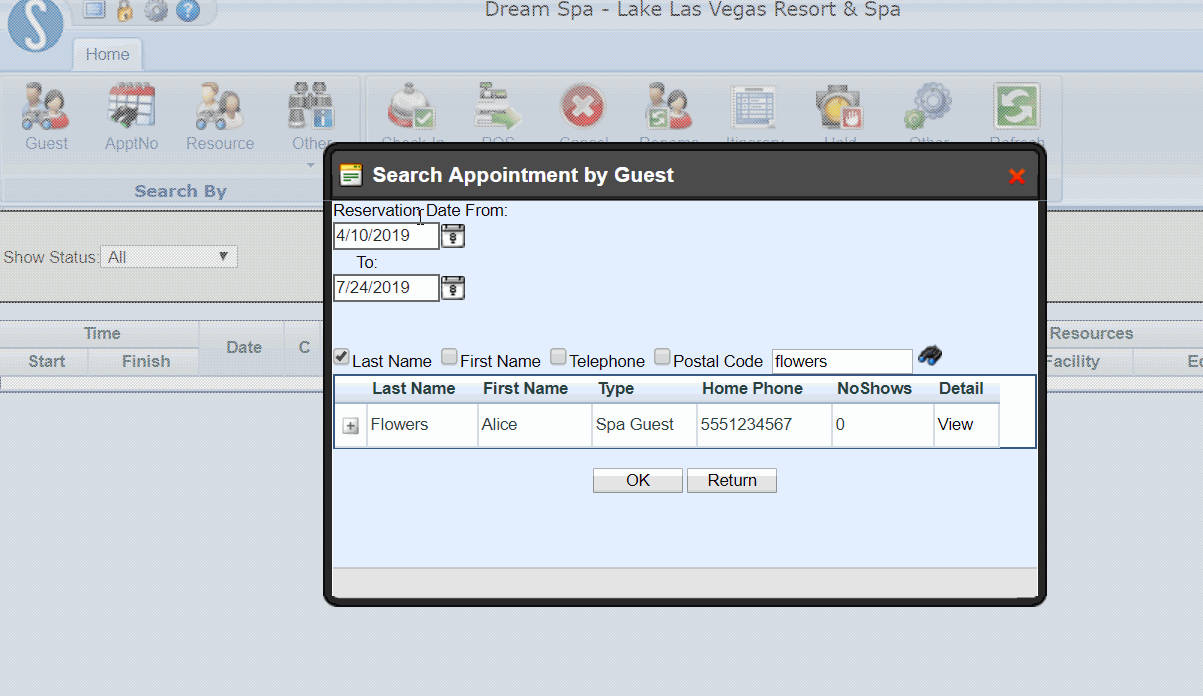Image resolution: width=1203 pixels, height=696 pixels.
Task: Check the Telephone checkbox
Action: tap(557, 356)
